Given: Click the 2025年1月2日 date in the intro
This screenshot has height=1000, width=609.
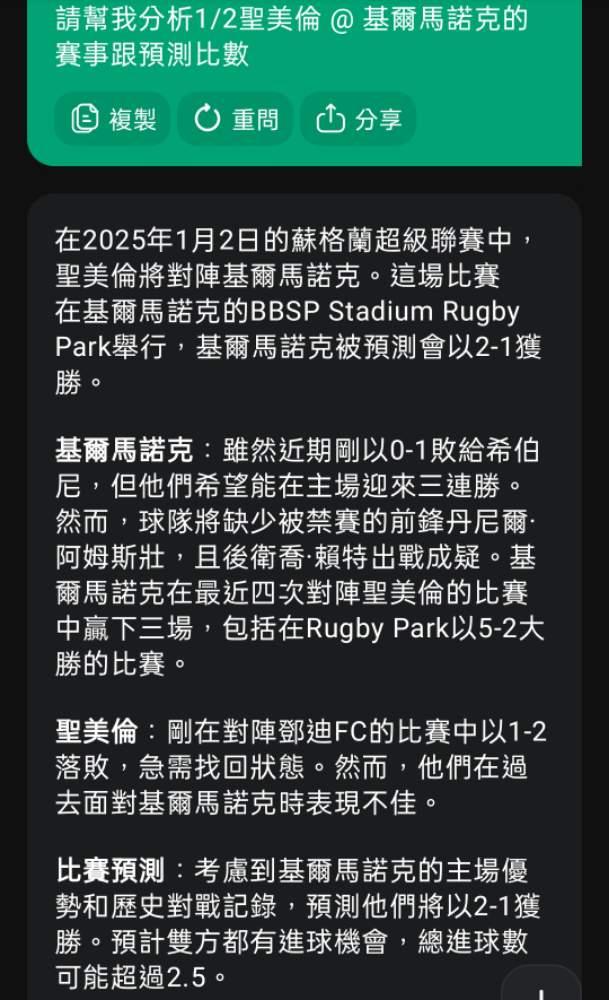Looking at the screenshot, I should coord(172,240).
